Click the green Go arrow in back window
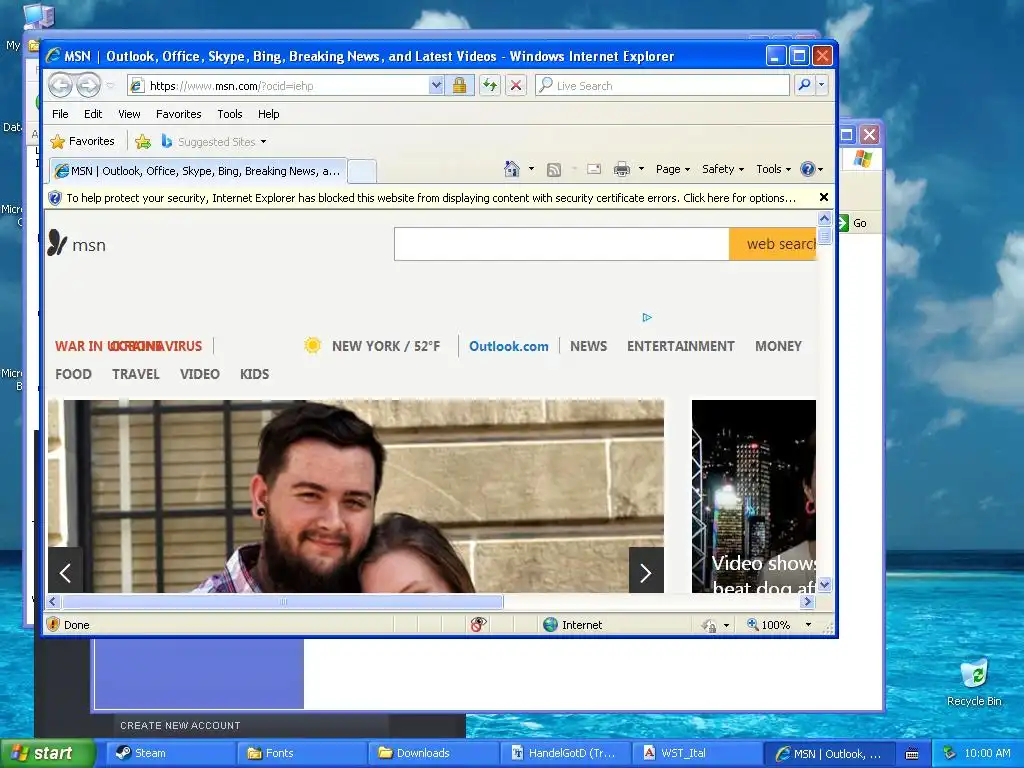This screenshot has width=1024, height=768. tap(842, 223)
